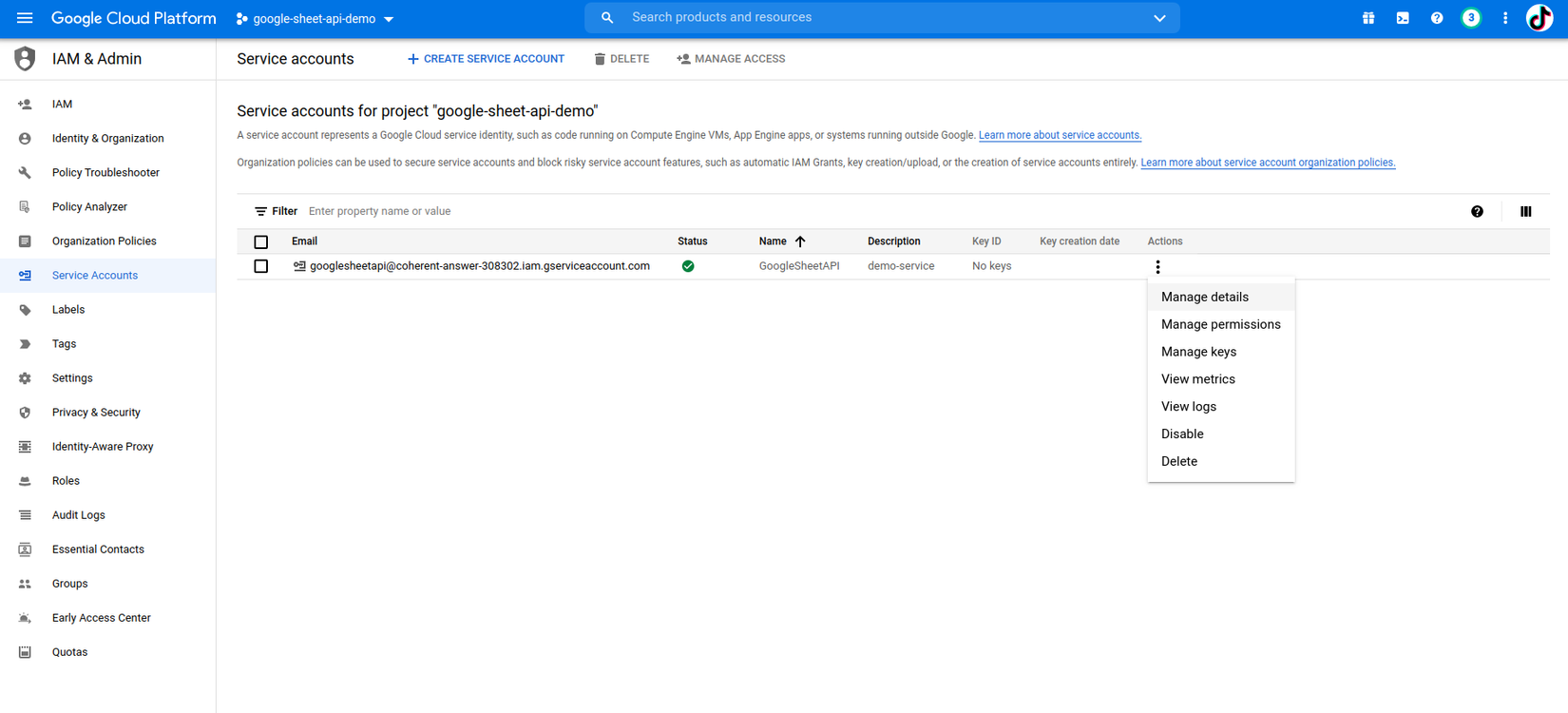Viewport: 1568px width, 713px height.
Task: Select Manage permissions menu entry
Action: [1221, 324]
